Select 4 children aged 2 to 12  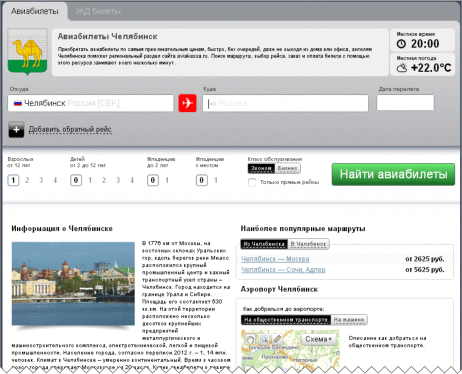pyautogui.click(x=132, y=180)
